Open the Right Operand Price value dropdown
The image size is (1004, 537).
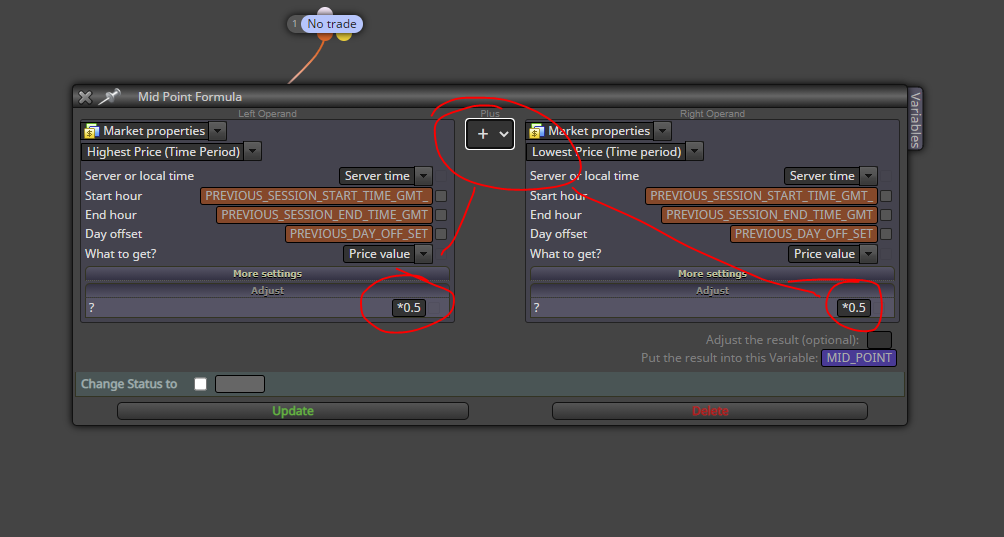coord(868,254)
